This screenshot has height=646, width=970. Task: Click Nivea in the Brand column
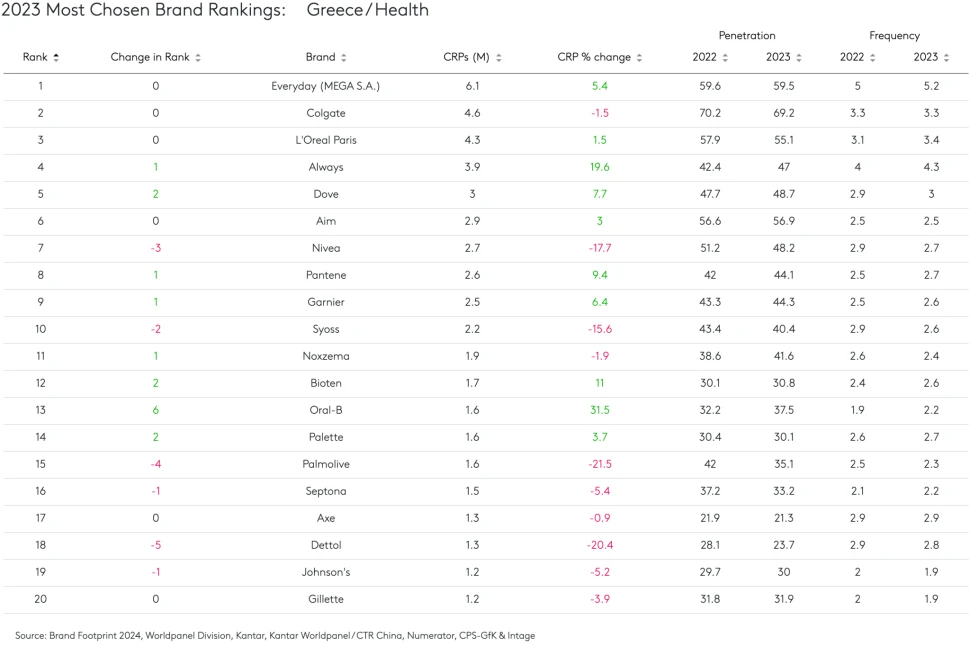326,249
